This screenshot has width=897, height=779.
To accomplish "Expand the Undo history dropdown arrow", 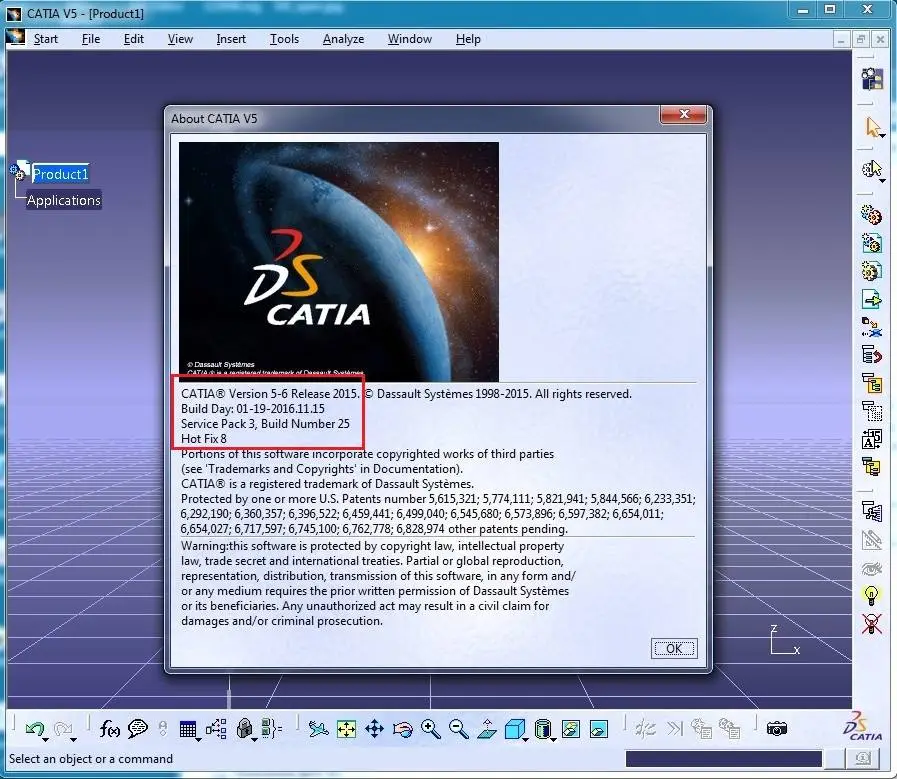I will coord(45,740).
